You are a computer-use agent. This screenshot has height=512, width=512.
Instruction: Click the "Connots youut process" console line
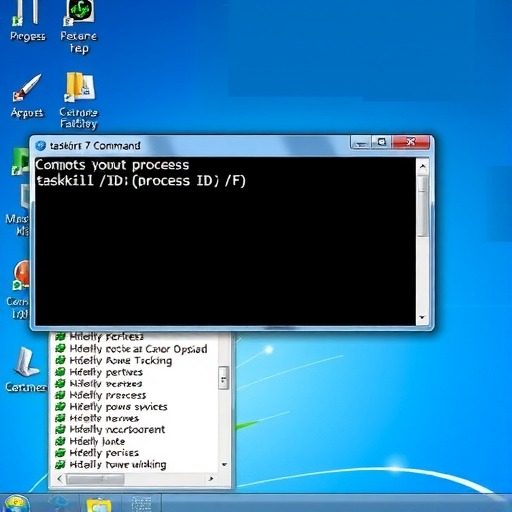point(112,165)
